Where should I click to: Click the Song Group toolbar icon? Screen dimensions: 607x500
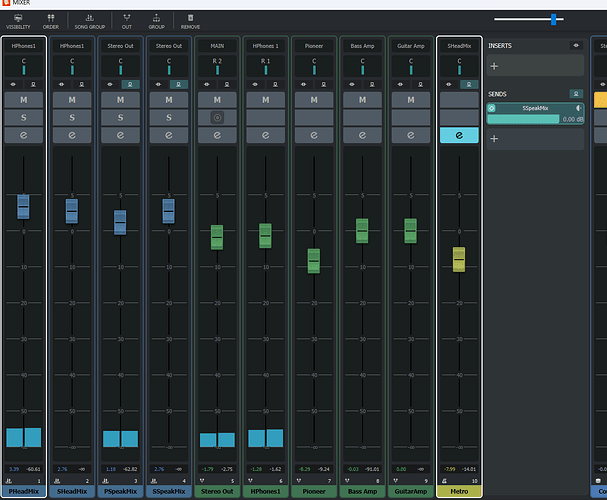[x=89, y=22]
